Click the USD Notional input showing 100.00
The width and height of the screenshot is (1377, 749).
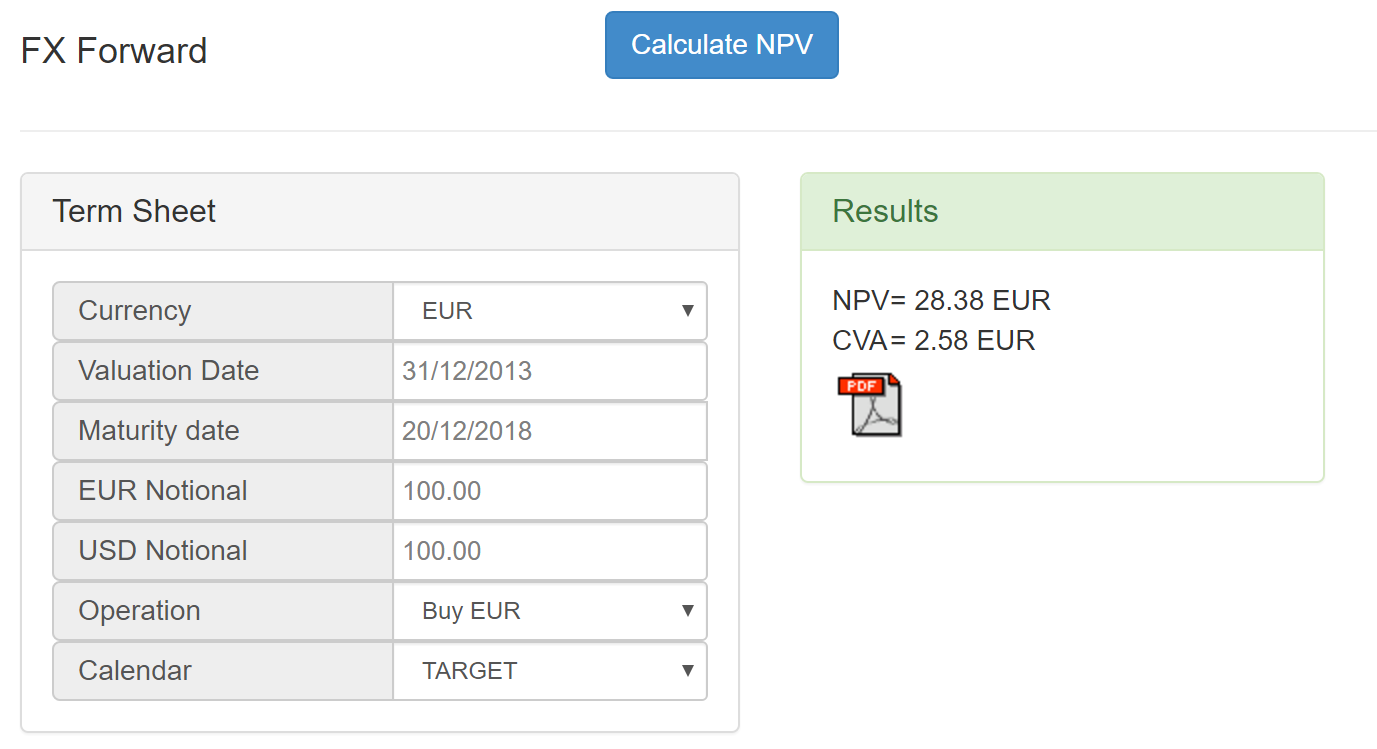pyautogui.click(x=550, y=550)
